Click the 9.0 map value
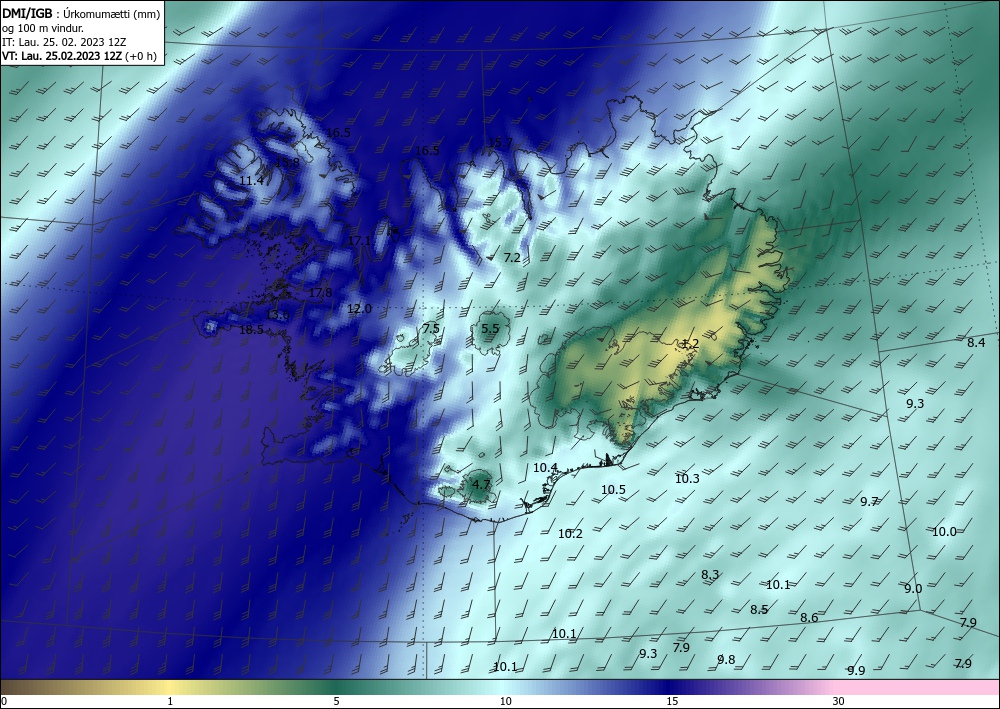 pyautogui.click(x=913, y=589)
